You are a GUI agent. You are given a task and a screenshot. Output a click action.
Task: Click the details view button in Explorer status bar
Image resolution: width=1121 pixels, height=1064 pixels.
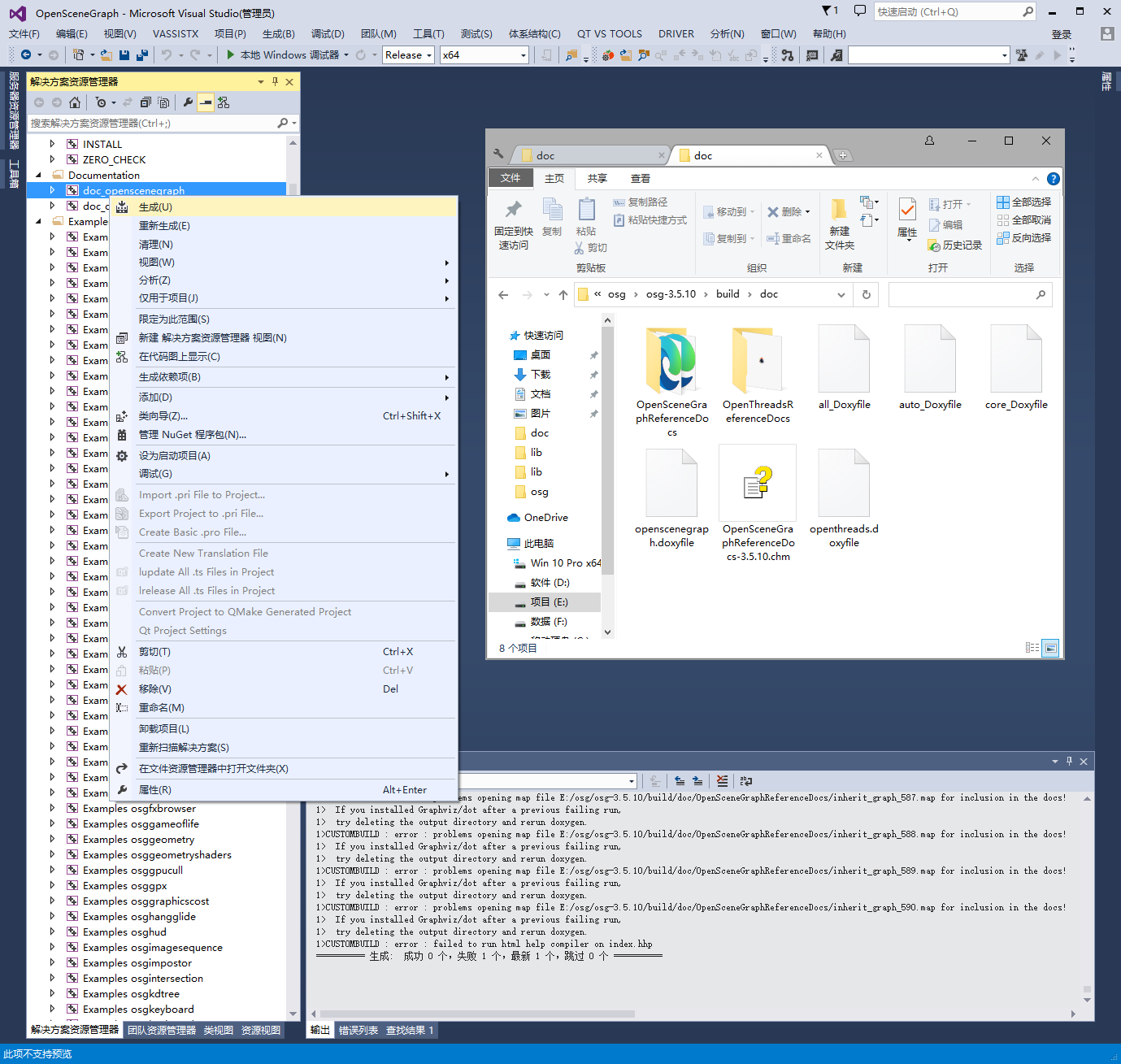pos(1032,648)
